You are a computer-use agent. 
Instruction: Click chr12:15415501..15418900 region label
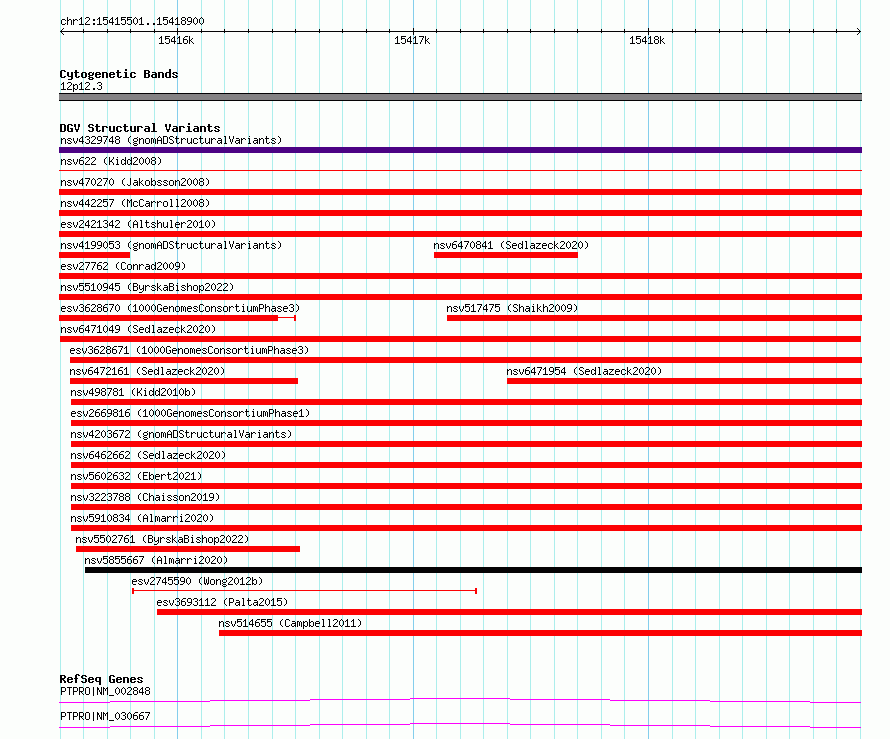tap(132, 21)
